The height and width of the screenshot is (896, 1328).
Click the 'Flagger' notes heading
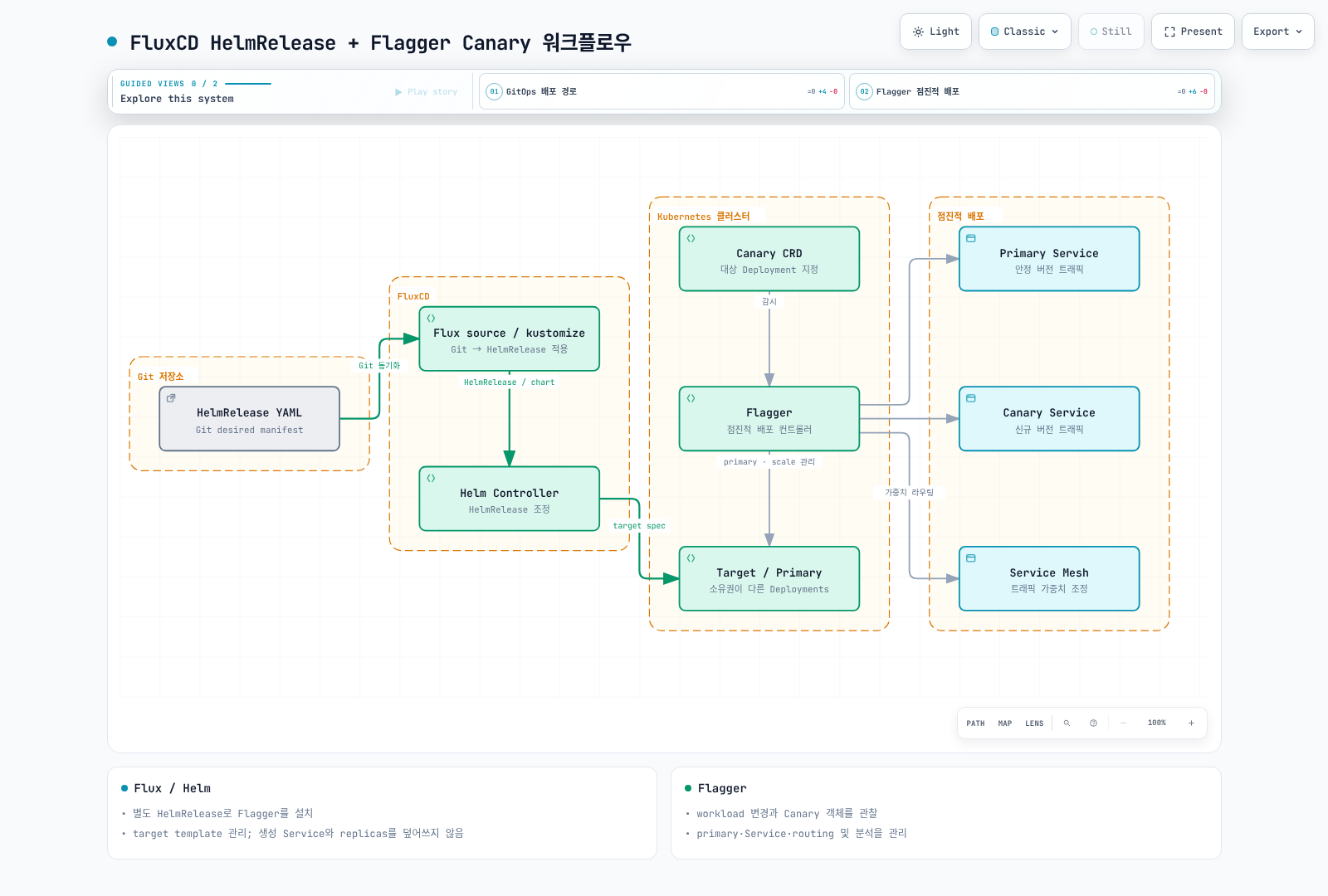[x=722, y=788]
